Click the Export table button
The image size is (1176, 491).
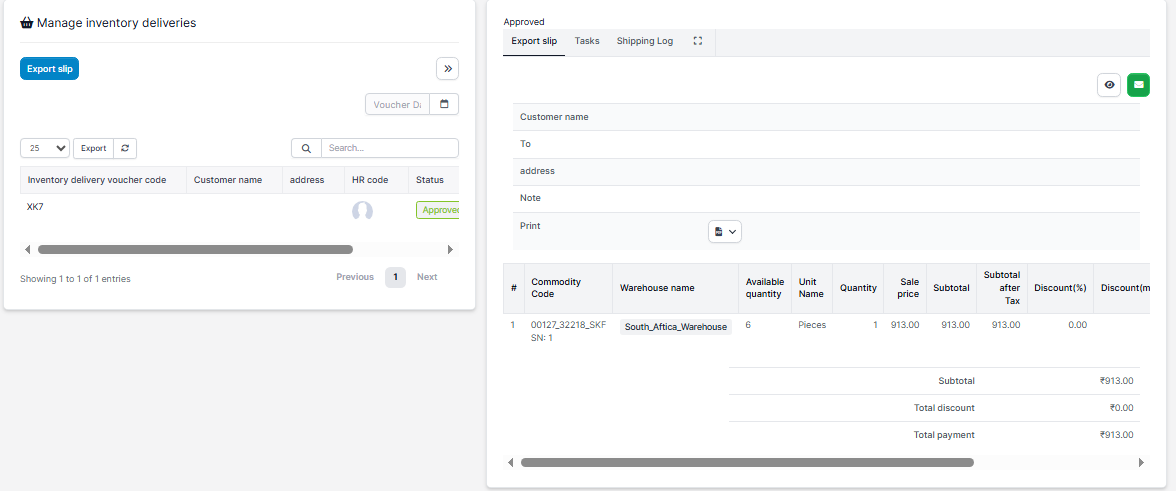(93, 148)
